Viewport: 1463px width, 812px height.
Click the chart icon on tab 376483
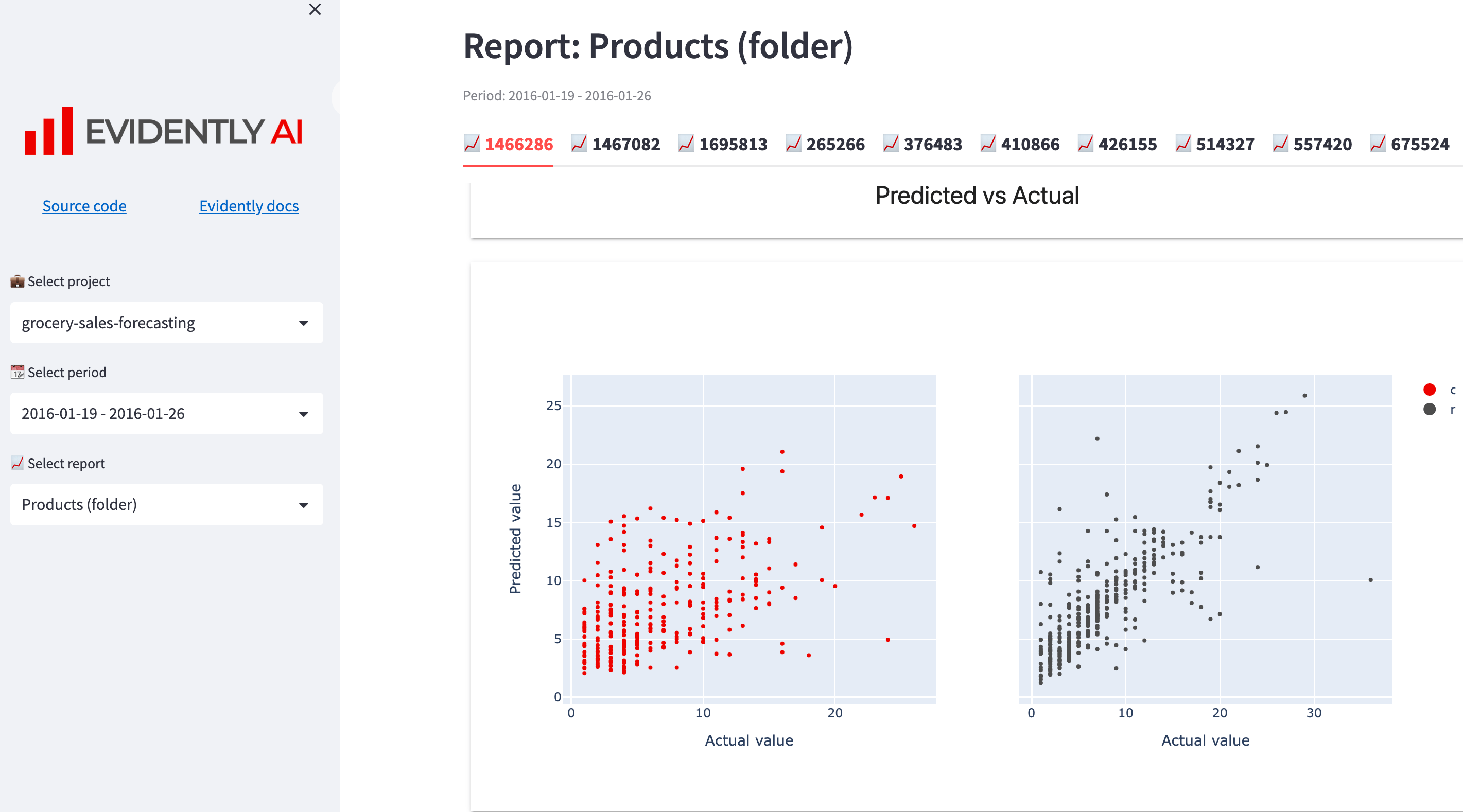tap(891, 144)
